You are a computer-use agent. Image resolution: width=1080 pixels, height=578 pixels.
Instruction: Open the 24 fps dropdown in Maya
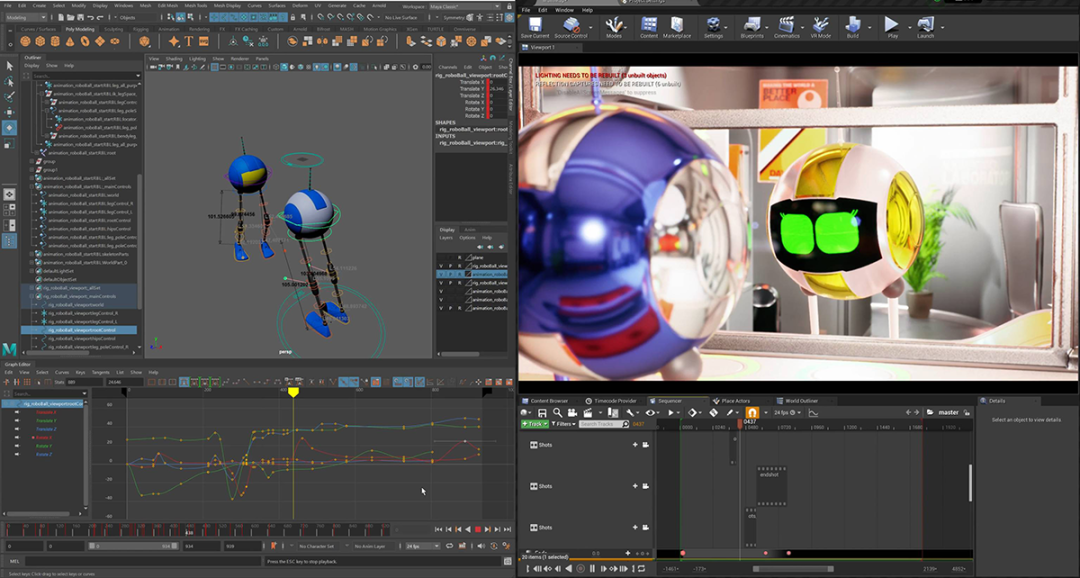(422, 546)
